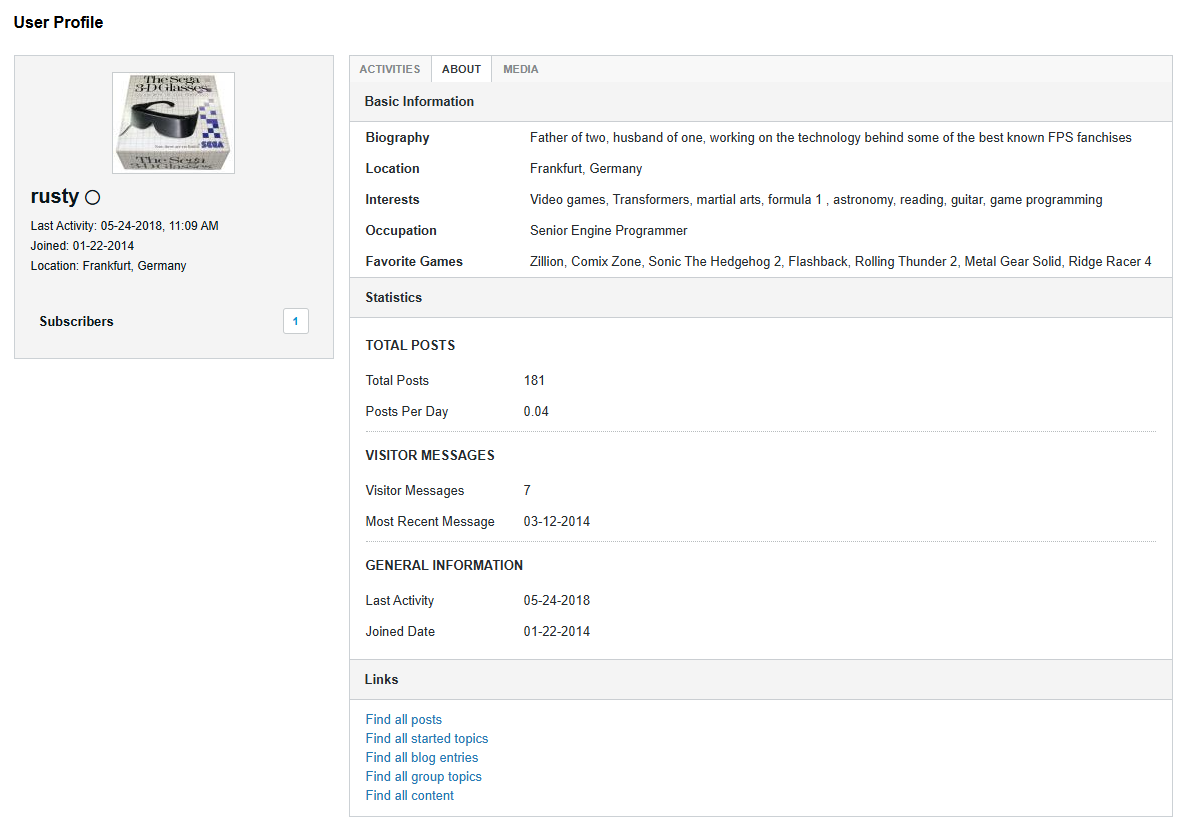
Task: Follow the Find all group topics link
Action: point(423,776)
